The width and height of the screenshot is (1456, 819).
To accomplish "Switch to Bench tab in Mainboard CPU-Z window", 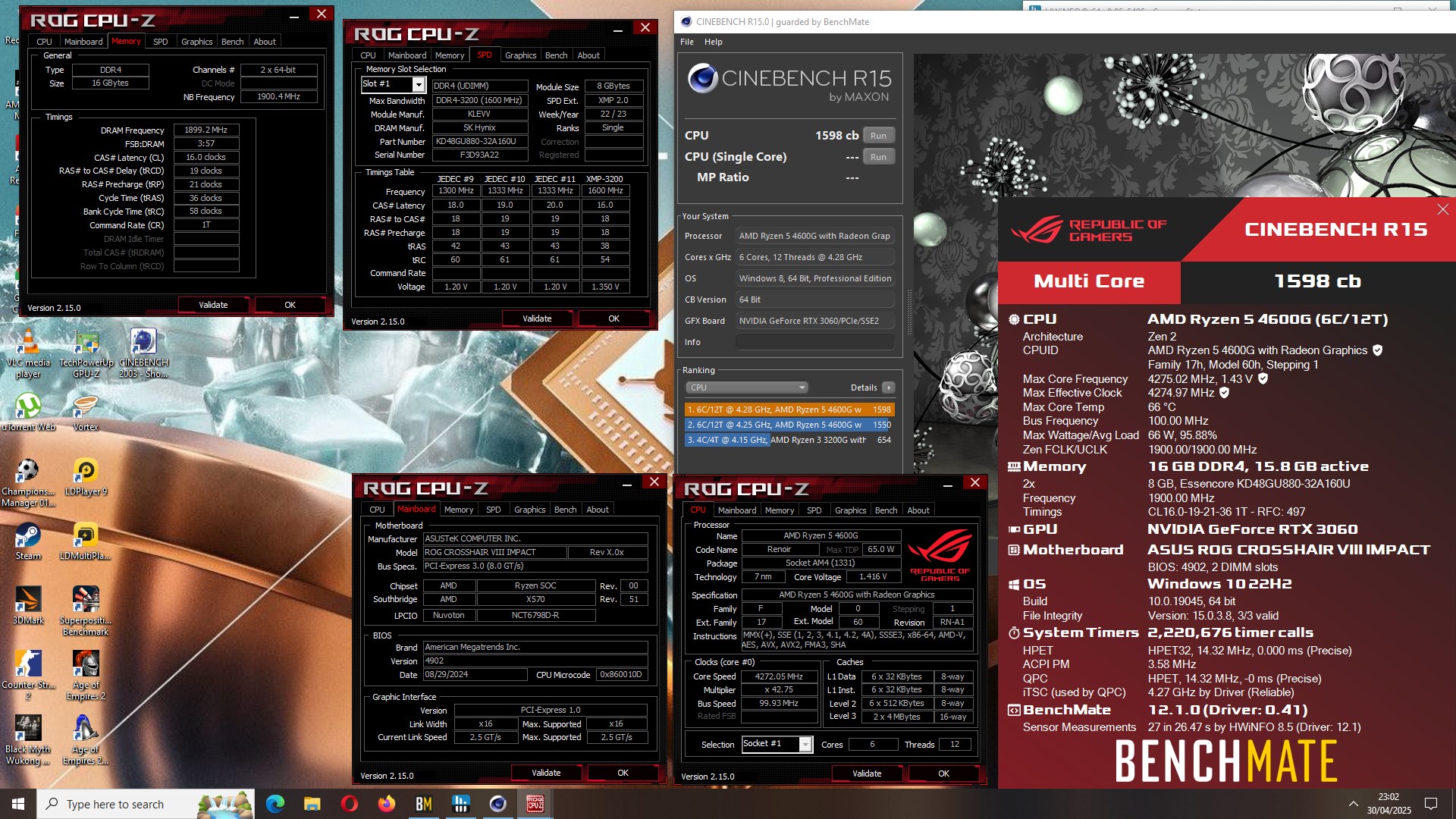I will click(x=565, y=510).
